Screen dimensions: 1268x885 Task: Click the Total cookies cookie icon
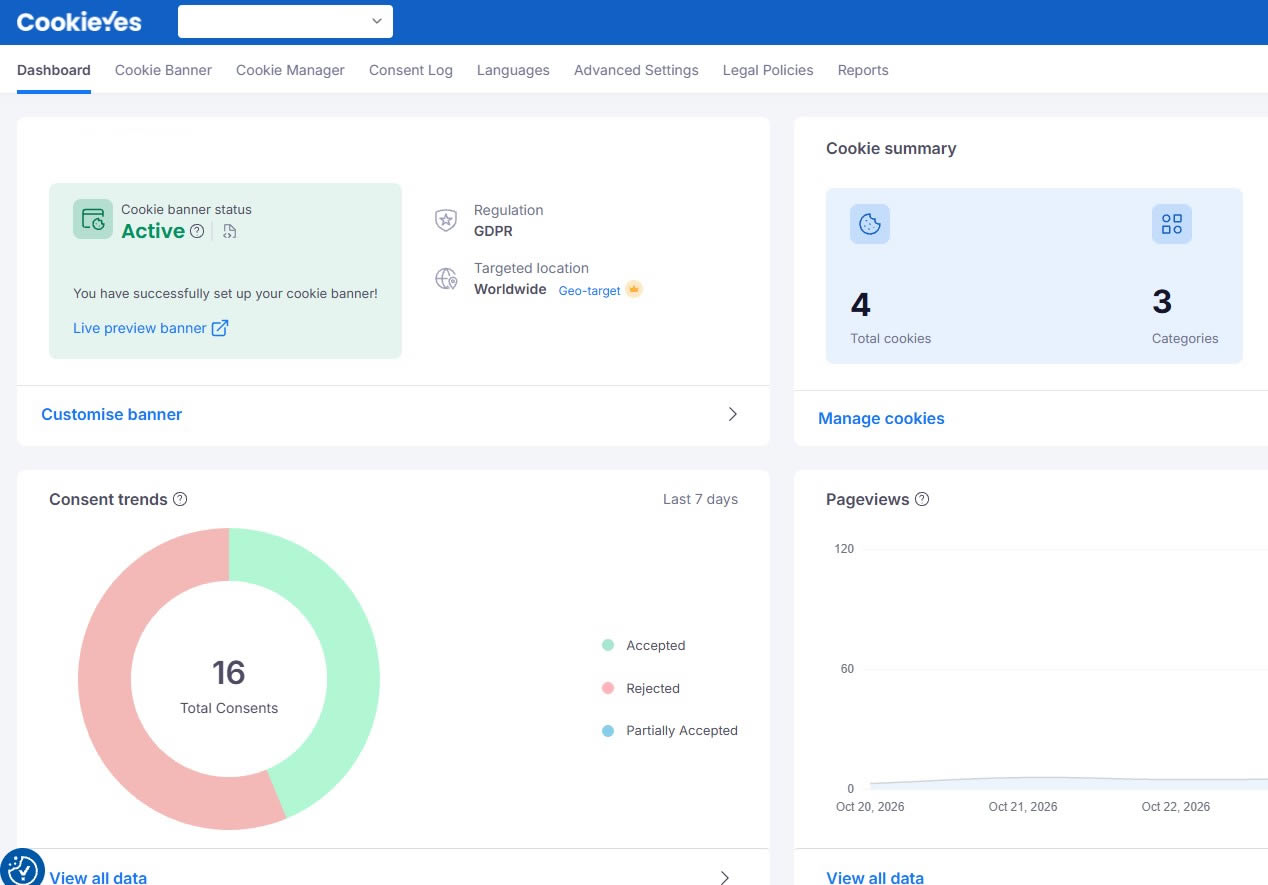click(870, 224)
